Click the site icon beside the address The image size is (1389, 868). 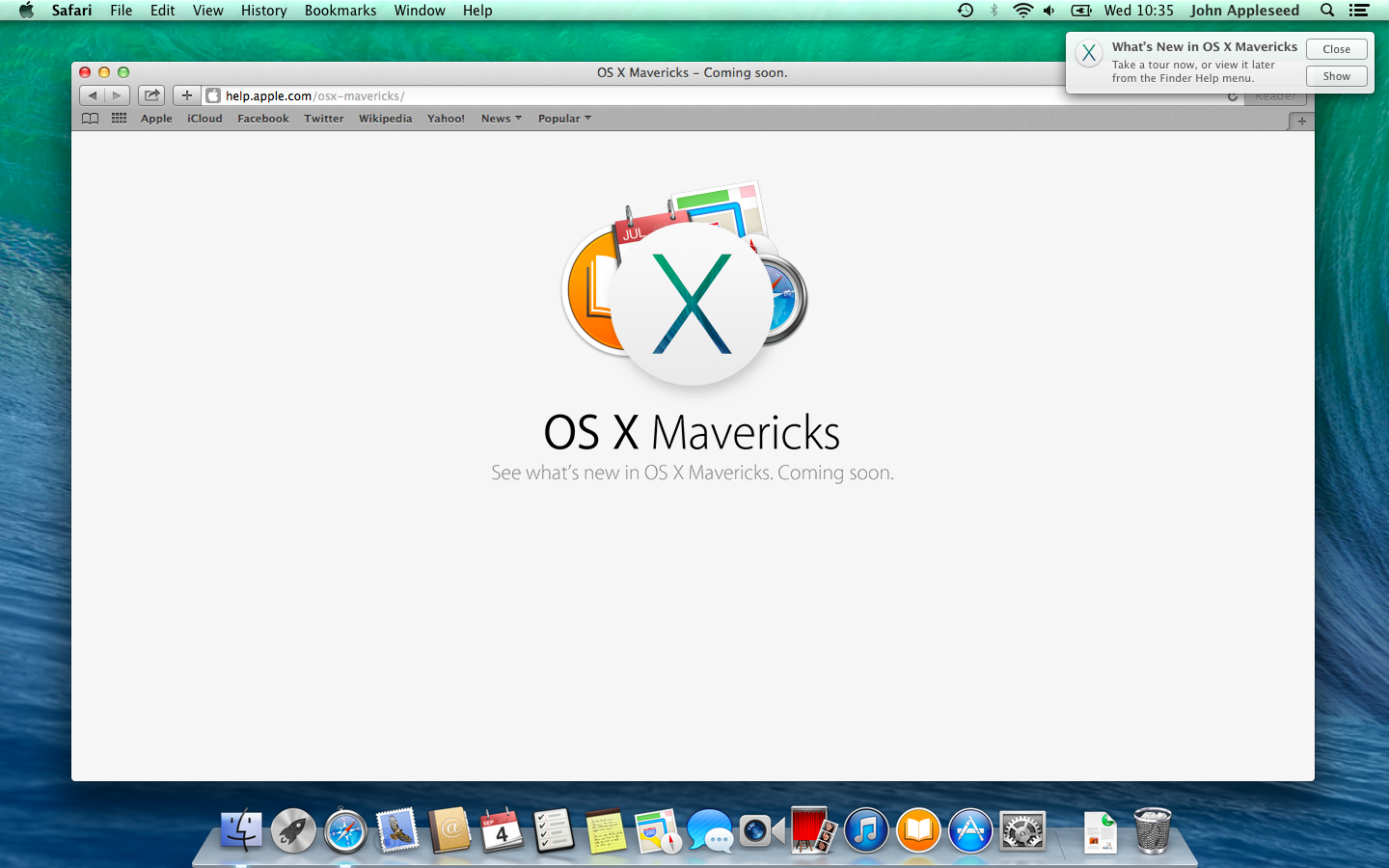click(213, 95)
